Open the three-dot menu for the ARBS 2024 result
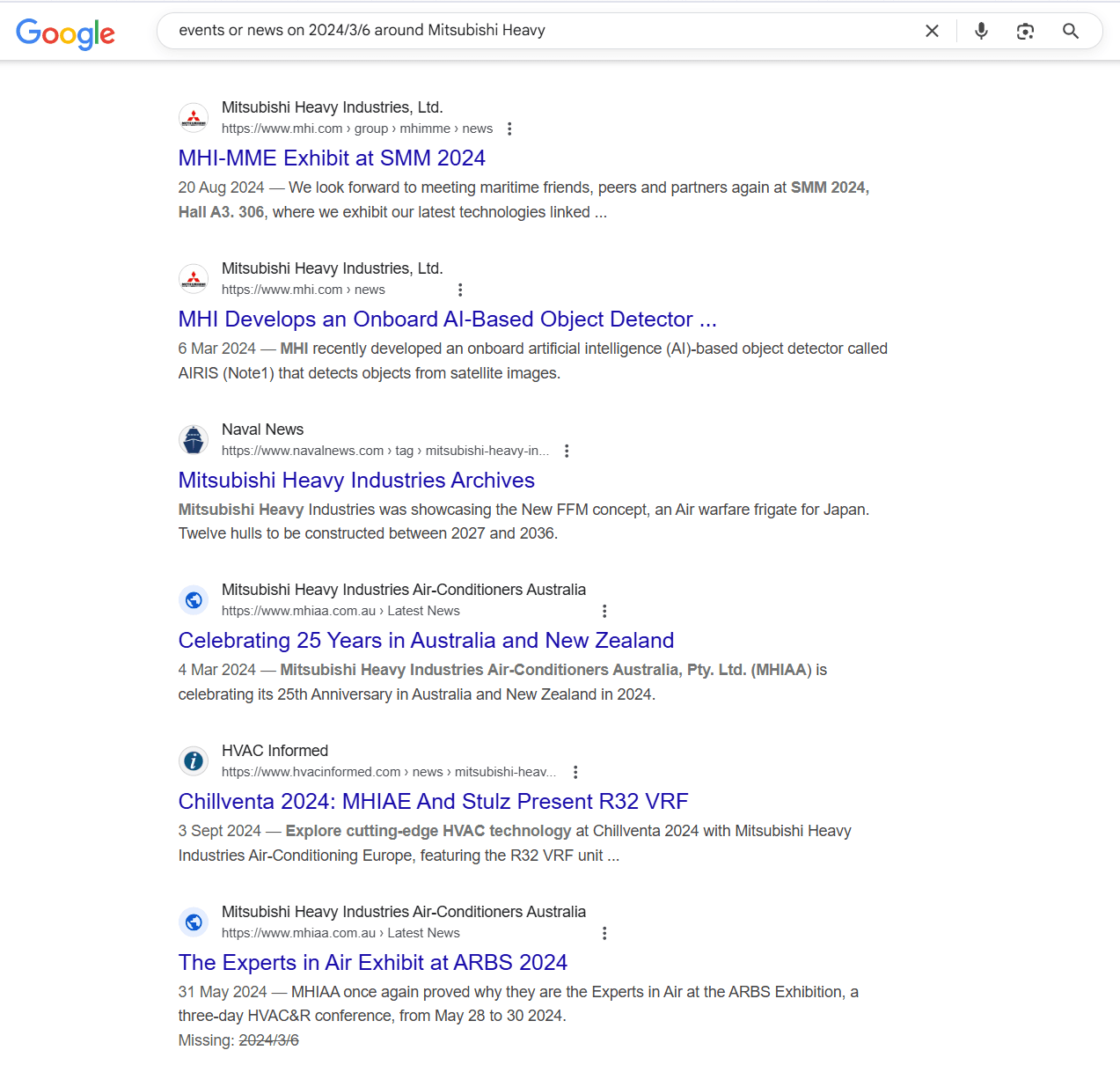 click(604, 933)
